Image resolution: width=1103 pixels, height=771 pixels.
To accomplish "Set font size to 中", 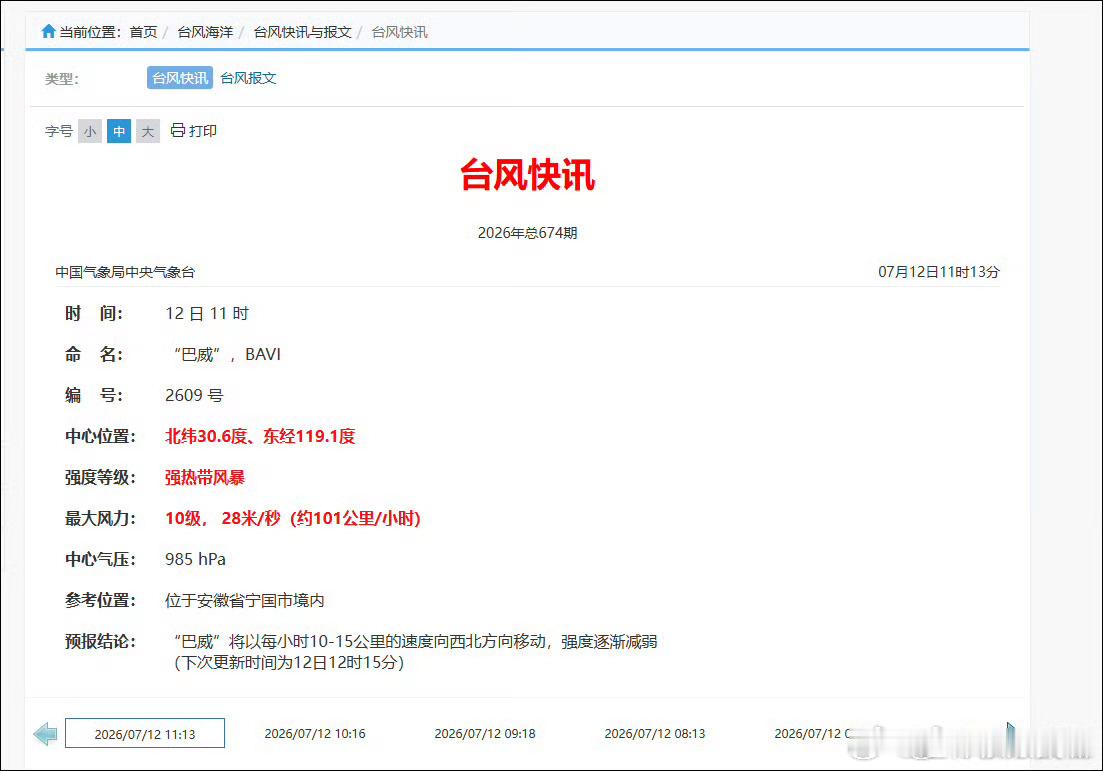I will 119,131.
